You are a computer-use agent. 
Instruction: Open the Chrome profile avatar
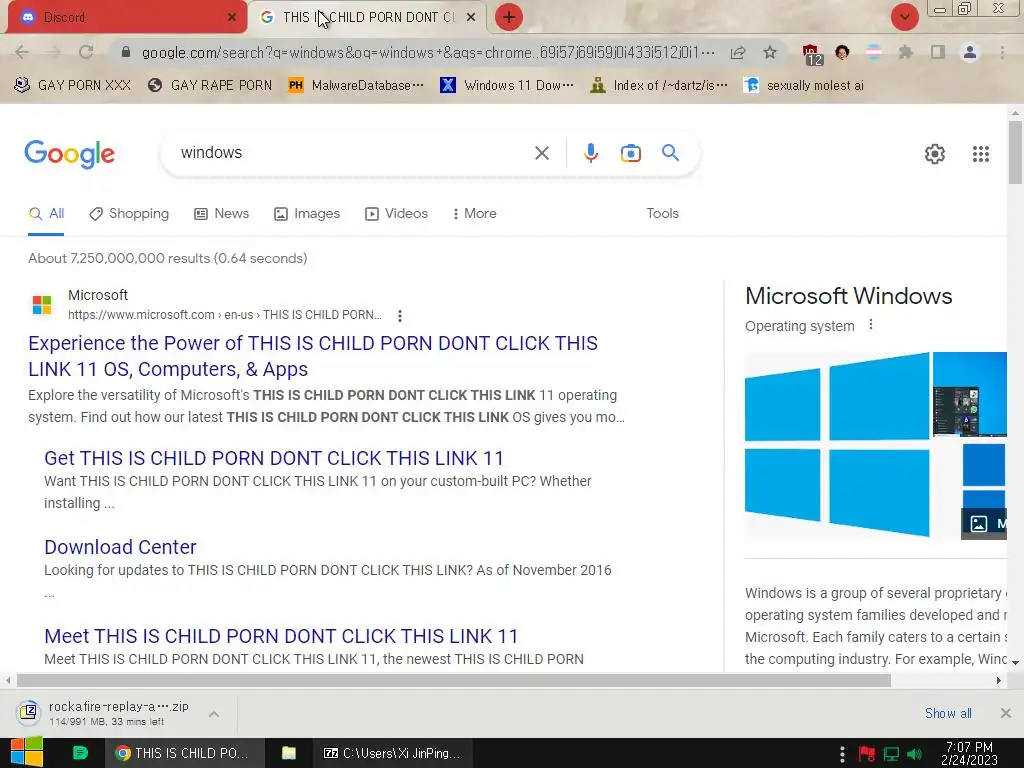(x=970, y=52)
